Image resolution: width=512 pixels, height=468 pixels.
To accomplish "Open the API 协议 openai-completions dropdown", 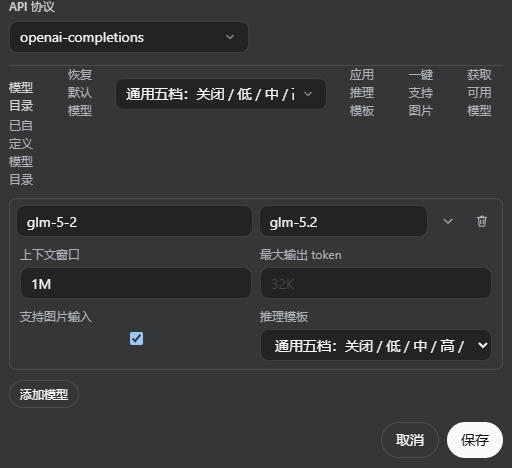I will pyautogui.click(x=129, y=37).
